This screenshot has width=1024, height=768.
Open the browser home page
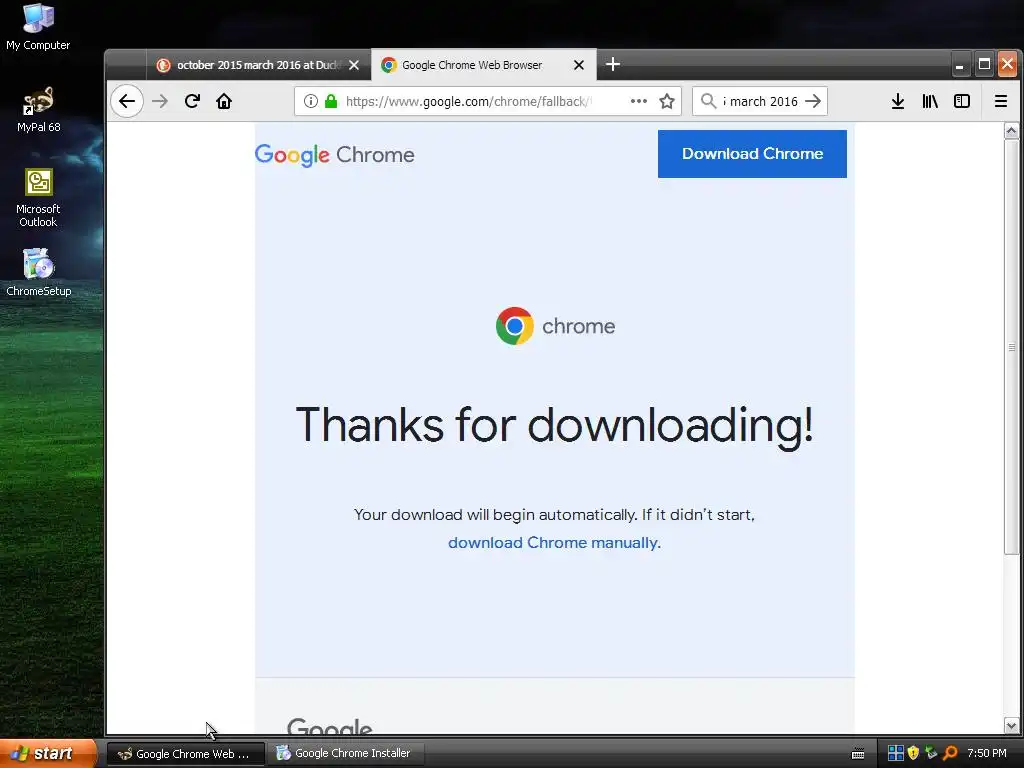coord(224,101)
